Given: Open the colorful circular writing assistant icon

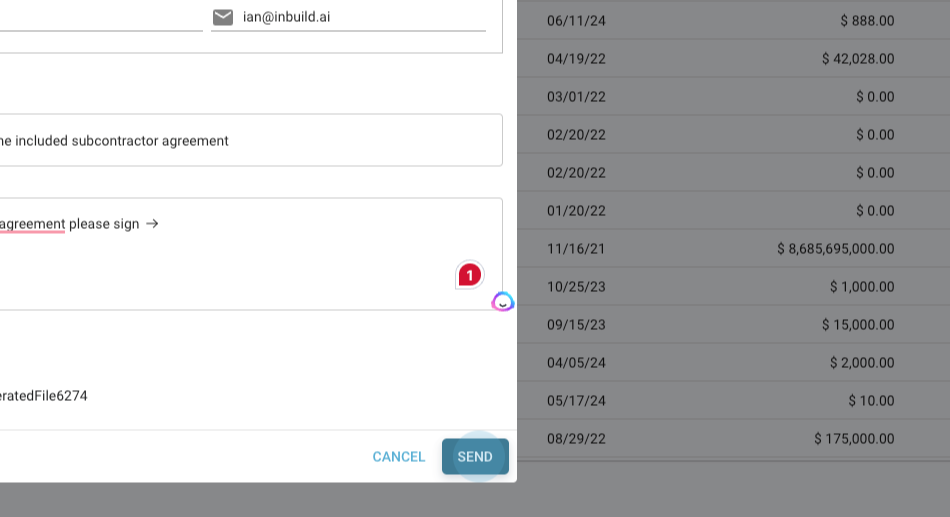Looking at the screenshot, I should [503, 301].
